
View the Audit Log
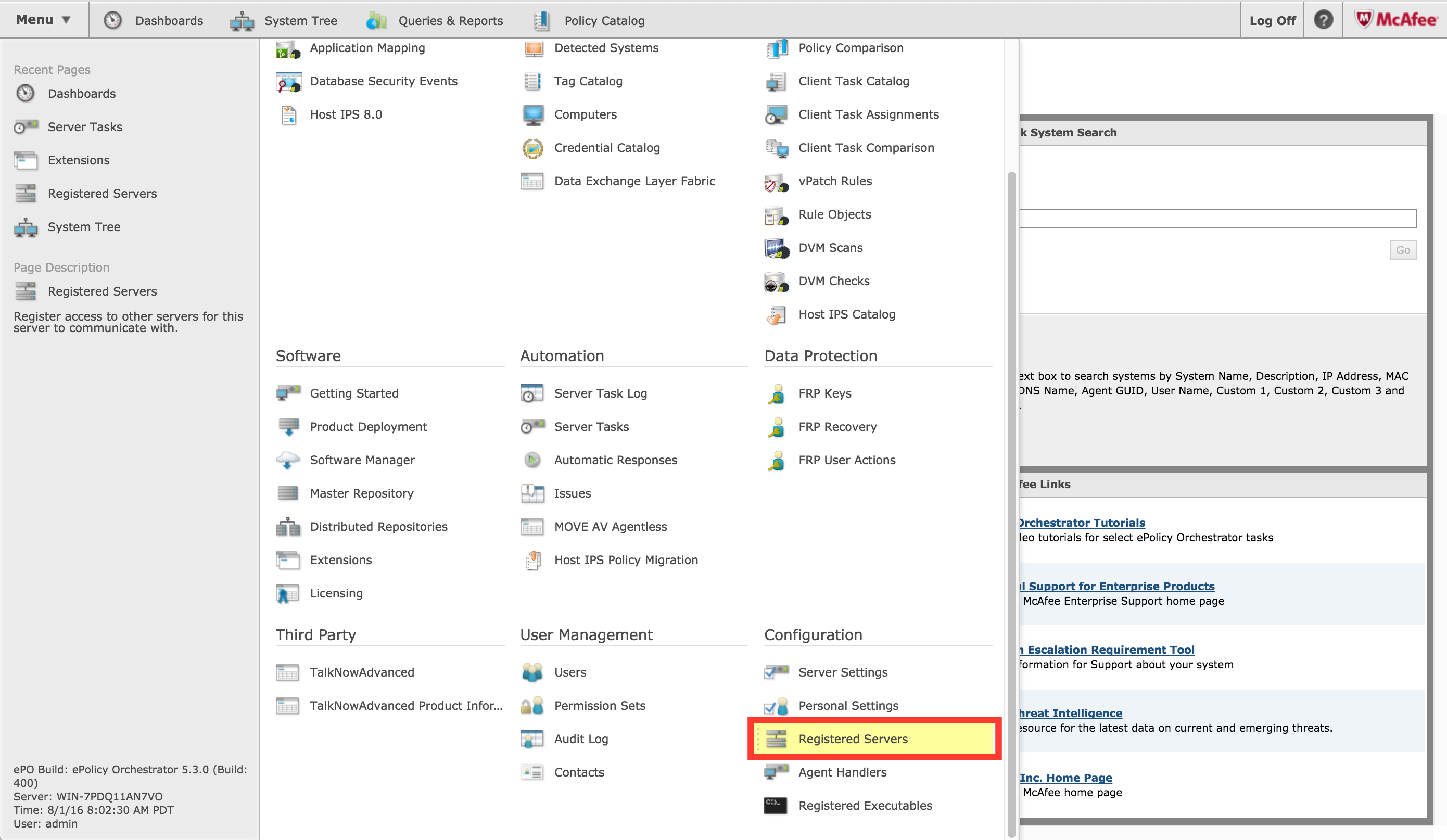pyautogui.click(x=580, y=739)
